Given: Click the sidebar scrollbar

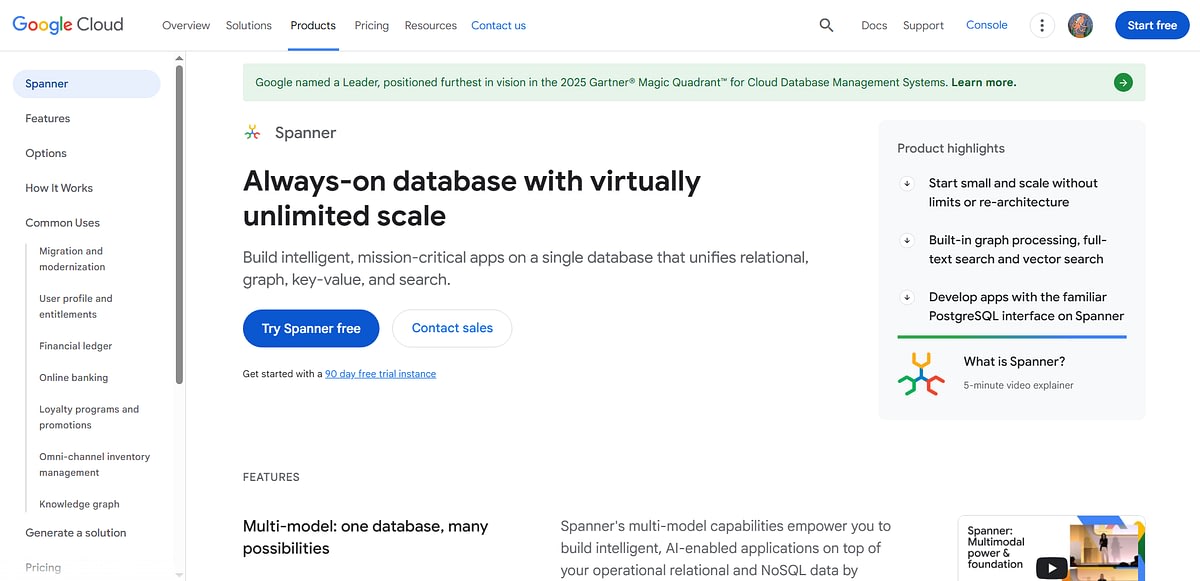Looking at the screenshot, I should (180, 220).
